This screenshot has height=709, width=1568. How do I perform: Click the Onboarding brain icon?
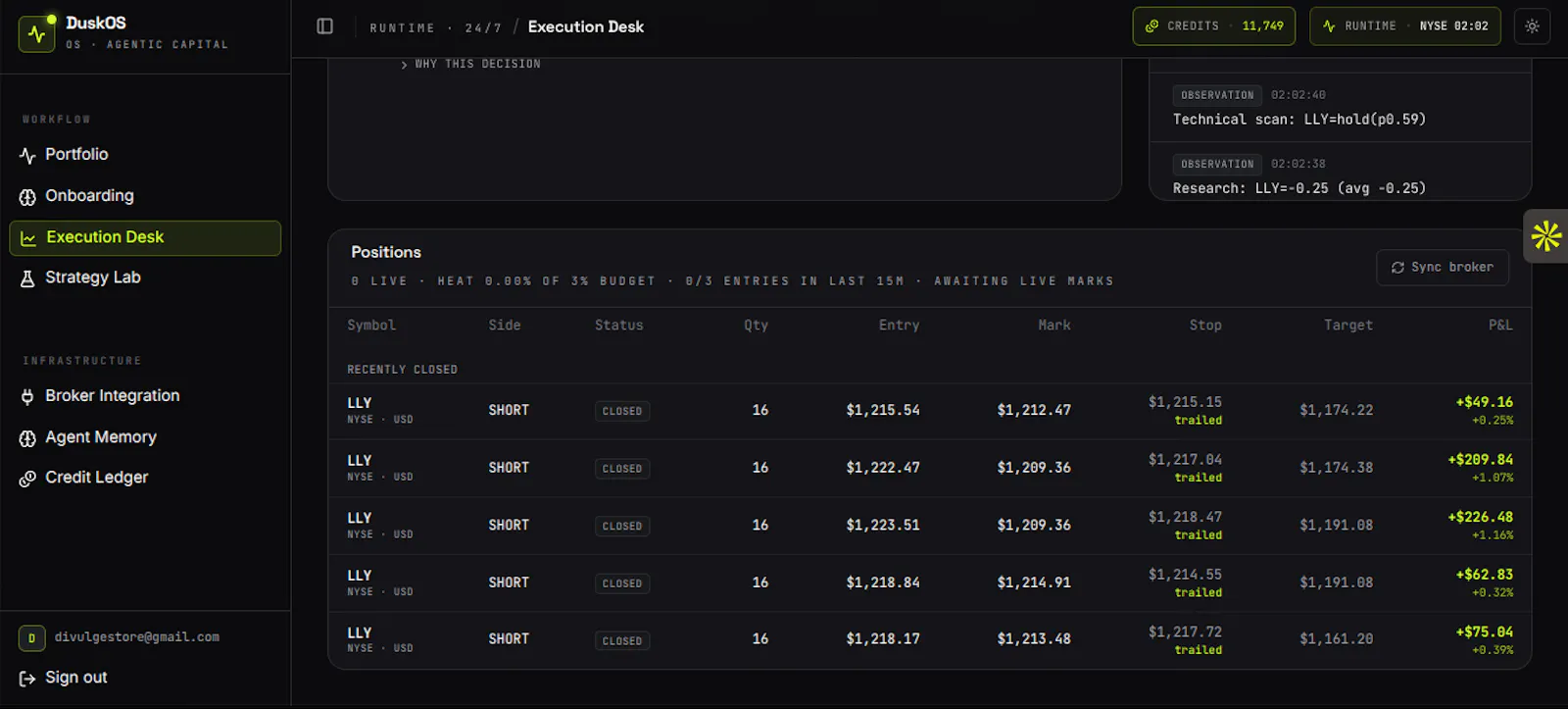coord(27,197)
